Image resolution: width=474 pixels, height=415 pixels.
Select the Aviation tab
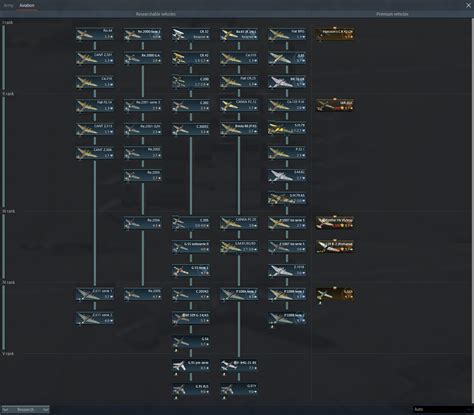click(x=27, y=5)
